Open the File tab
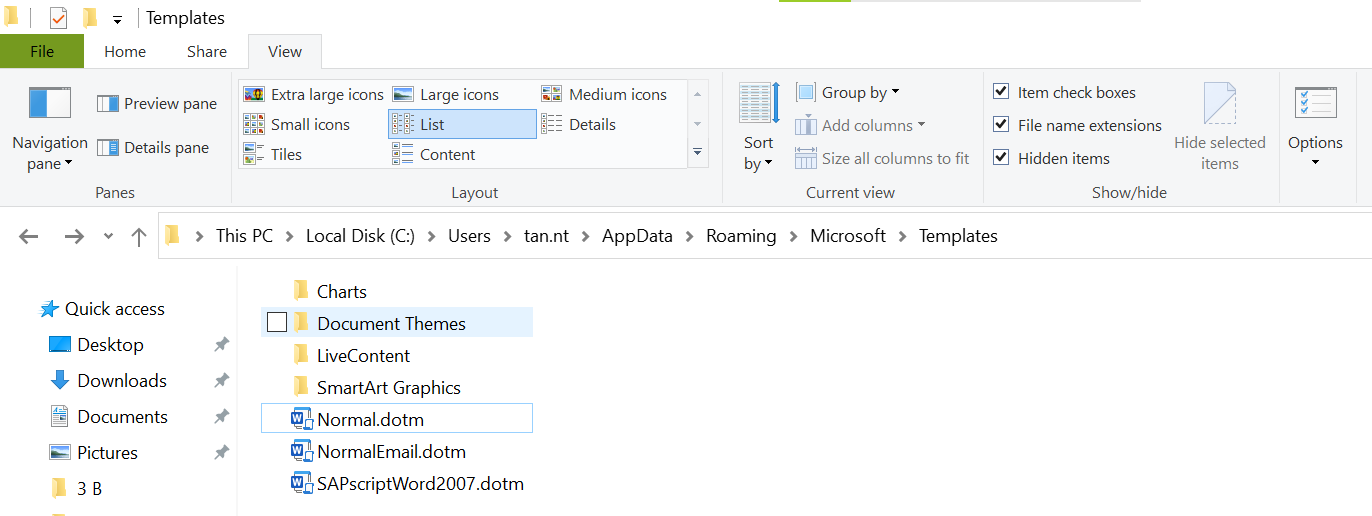1372x516 pixels. (42, 52)
